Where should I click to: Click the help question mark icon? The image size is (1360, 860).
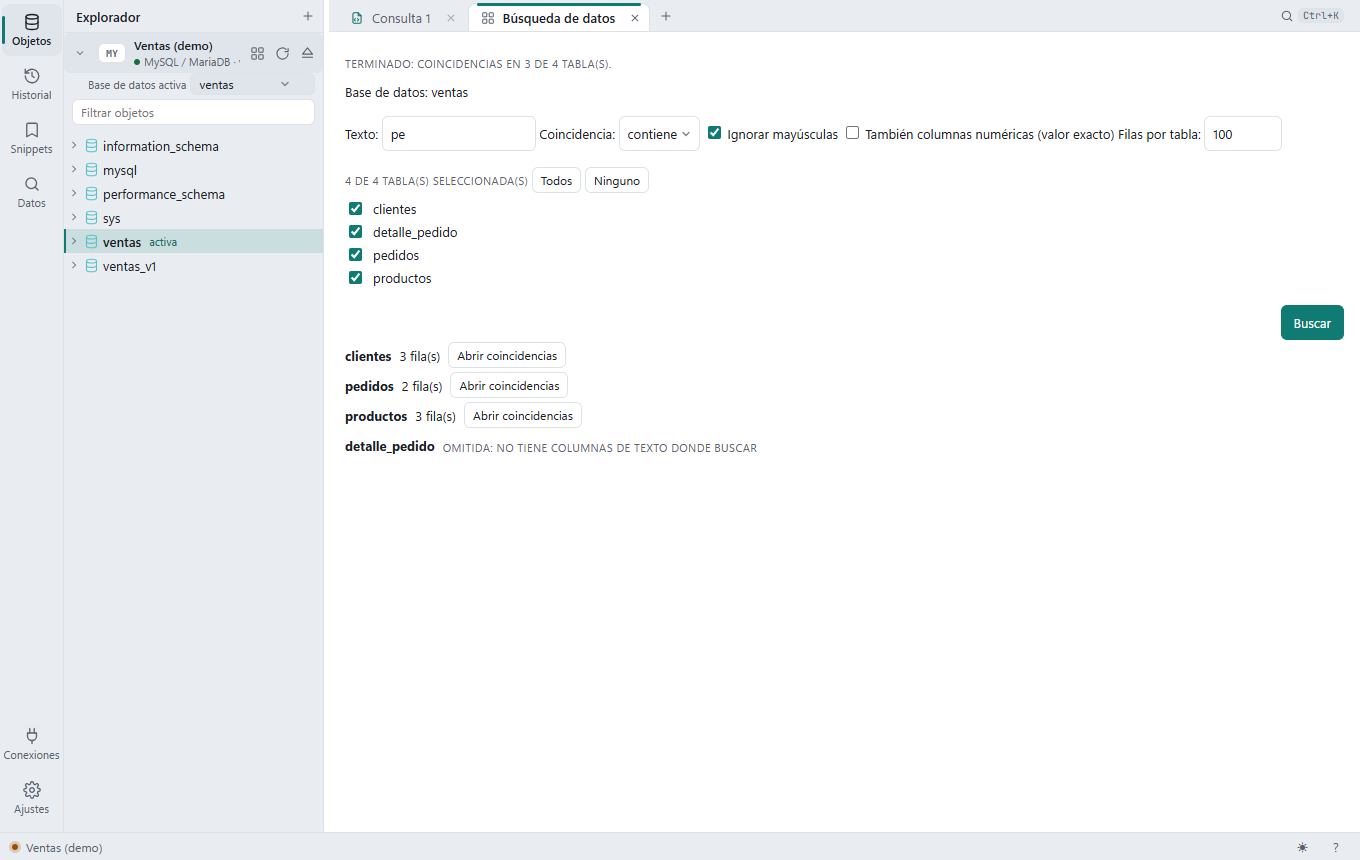coord(1335,847)
